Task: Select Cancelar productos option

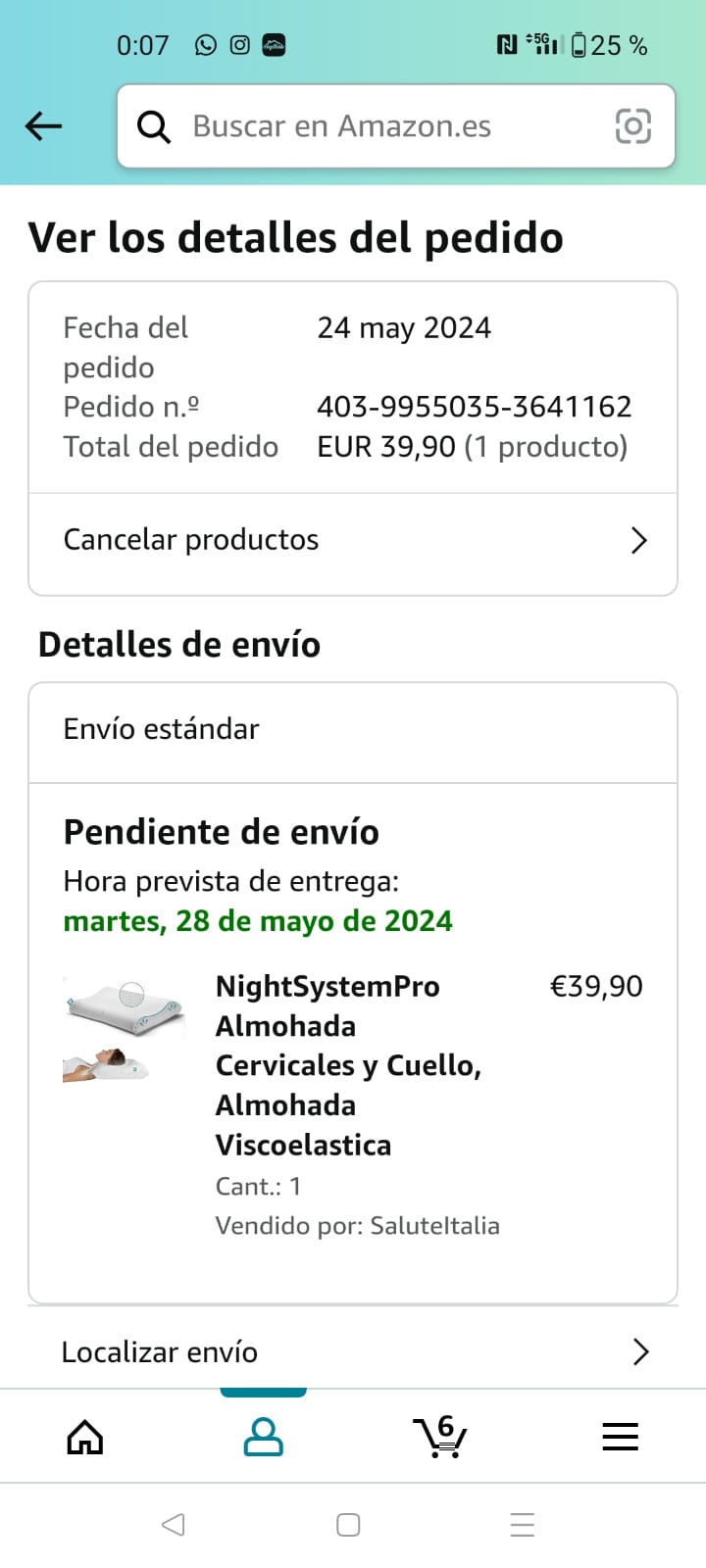Action: click(x=191, y=540)
